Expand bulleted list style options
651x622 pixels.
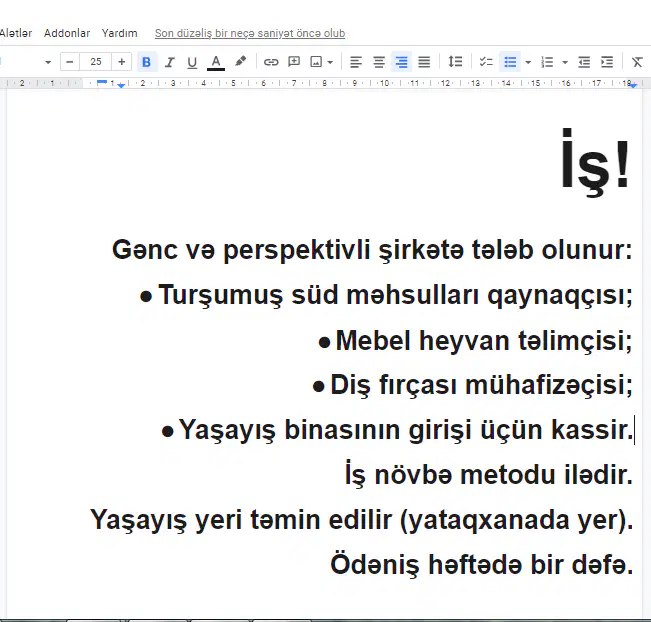point(528,62)
